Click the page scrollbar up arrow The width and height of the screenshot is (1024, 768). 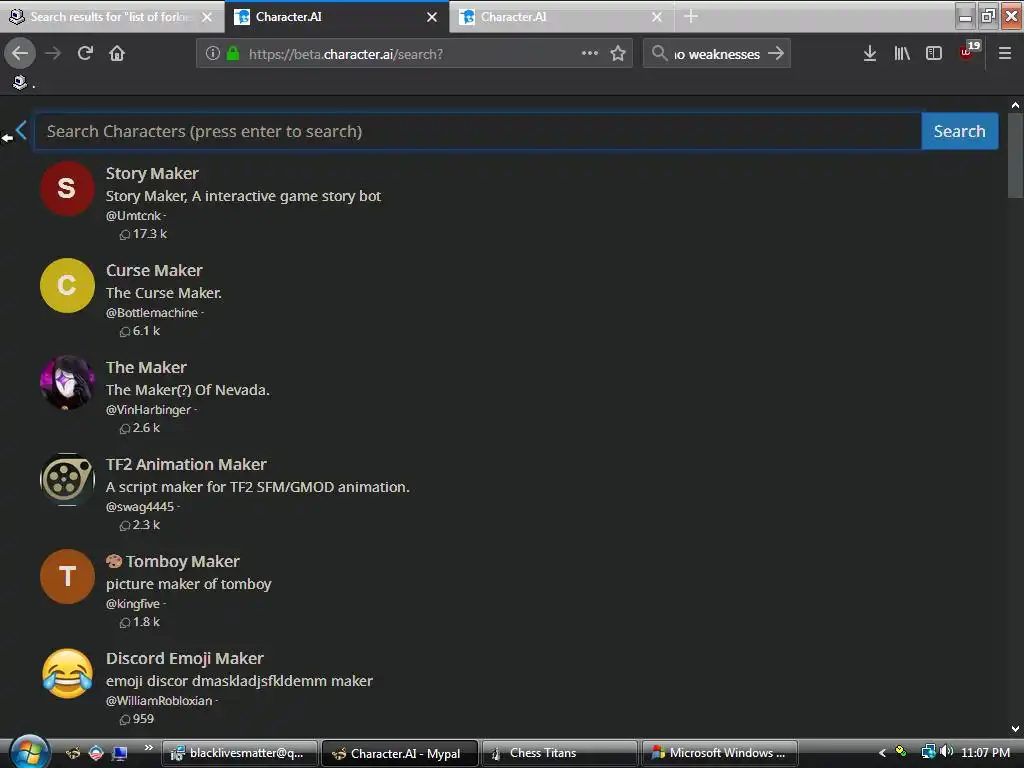(x=1015, y=105)
